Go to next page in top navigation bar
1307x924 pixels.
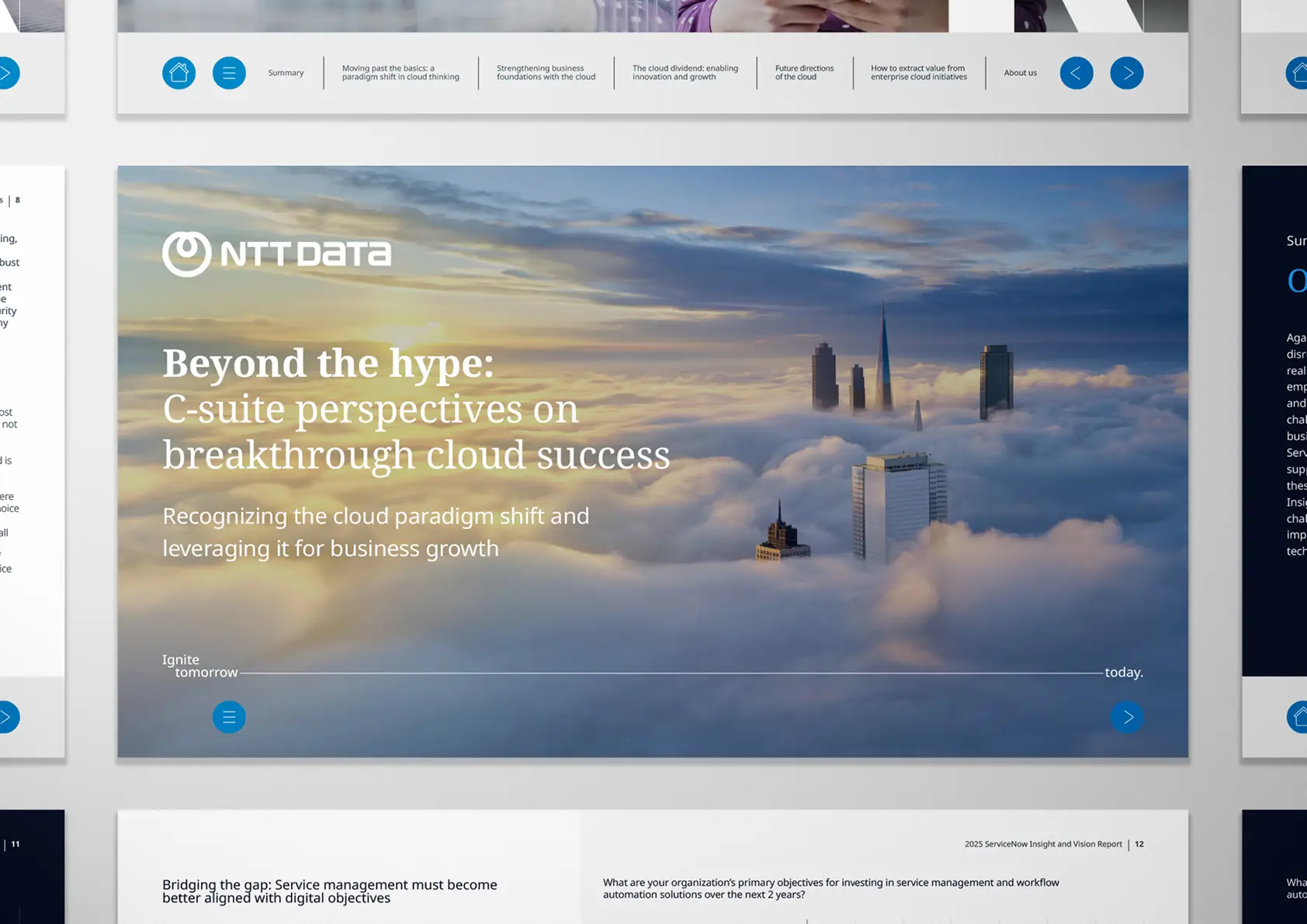pyautogui.click(x=1127, y=73)
